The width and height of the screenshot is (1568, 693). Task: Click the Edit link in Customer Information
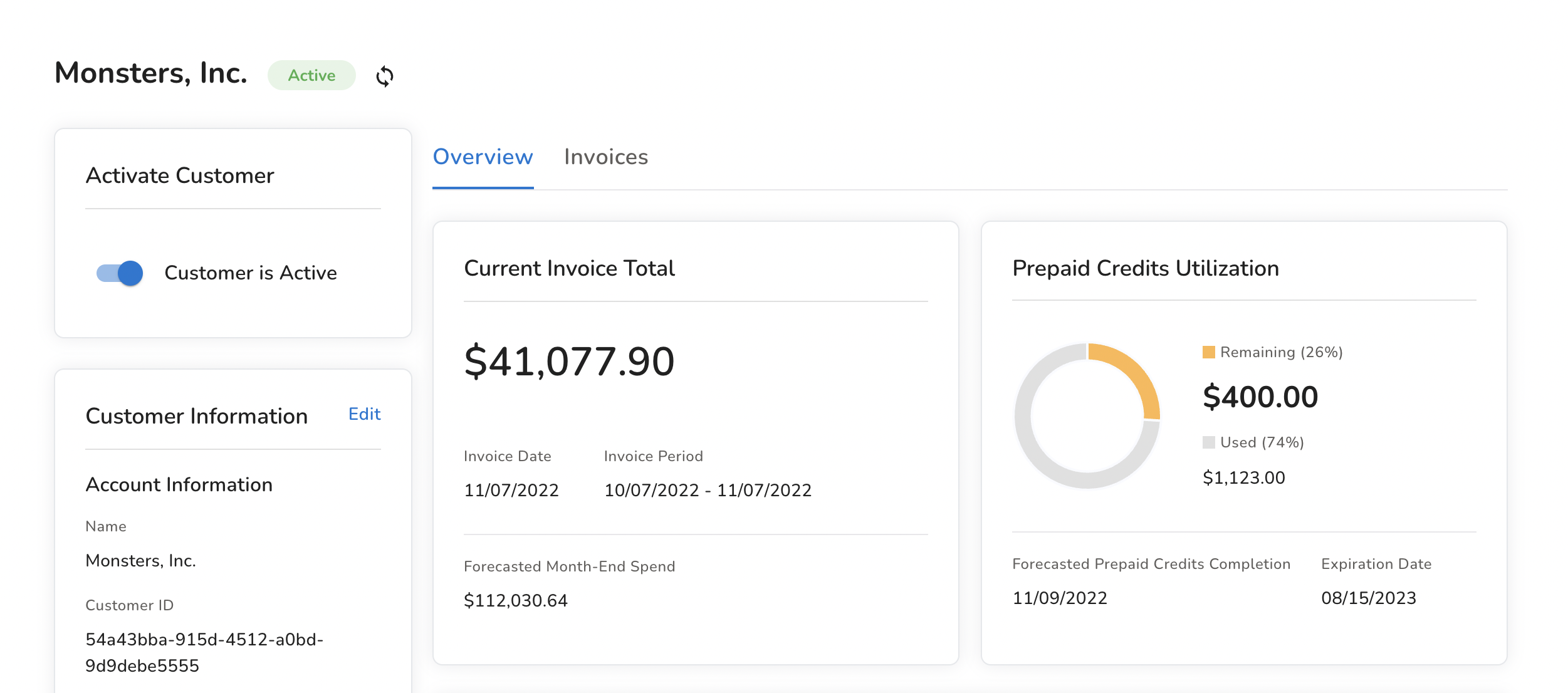(364, 414)
